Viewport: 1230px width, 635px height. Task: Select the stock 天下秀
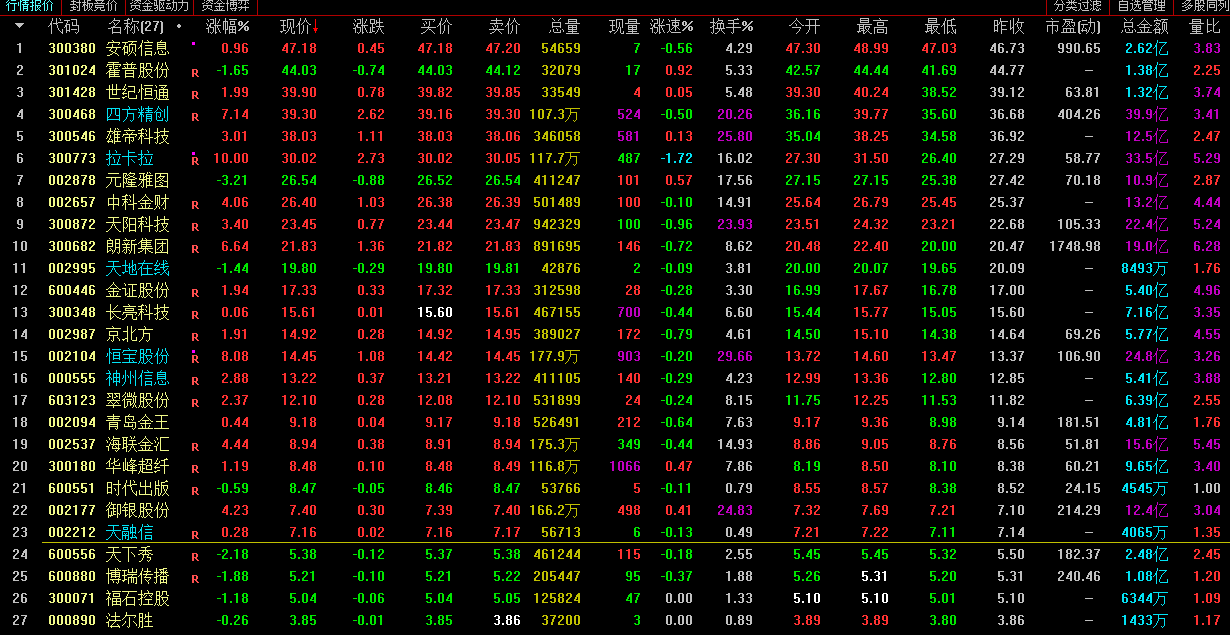coord(130,554)
